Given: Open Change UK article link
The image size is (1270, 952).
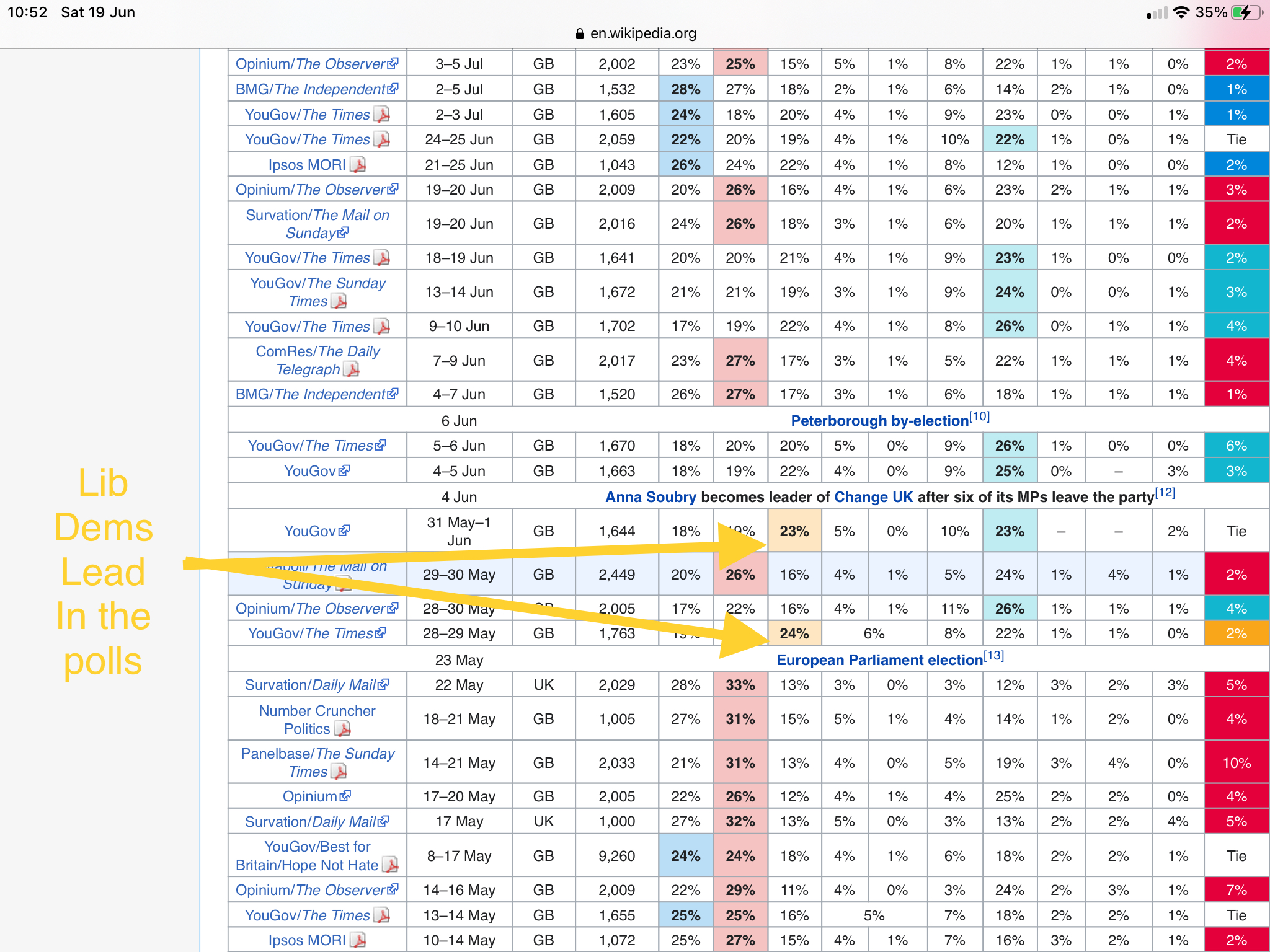Looking at the screenshot, I should (x=873, y=497).
